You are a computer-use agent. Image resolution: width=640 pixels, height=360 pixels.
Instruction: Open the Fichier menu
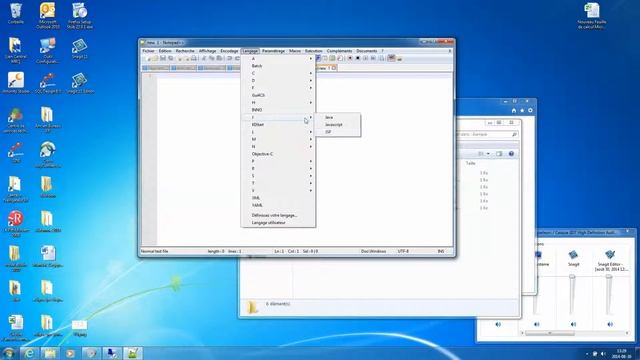(149, 51)
